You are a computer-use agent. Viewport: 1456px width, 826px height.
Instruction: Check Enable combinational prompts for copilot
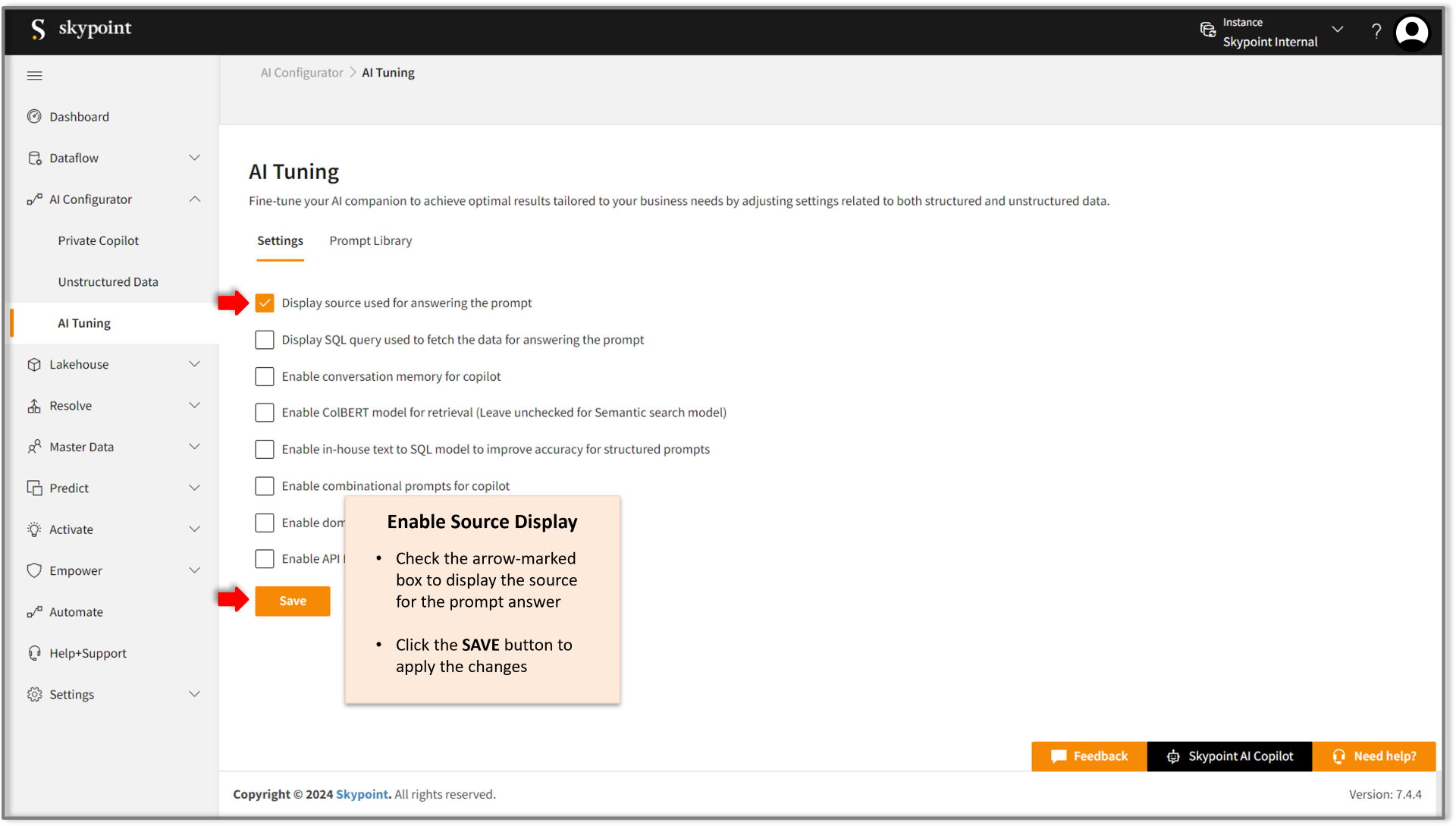(265, 486)
